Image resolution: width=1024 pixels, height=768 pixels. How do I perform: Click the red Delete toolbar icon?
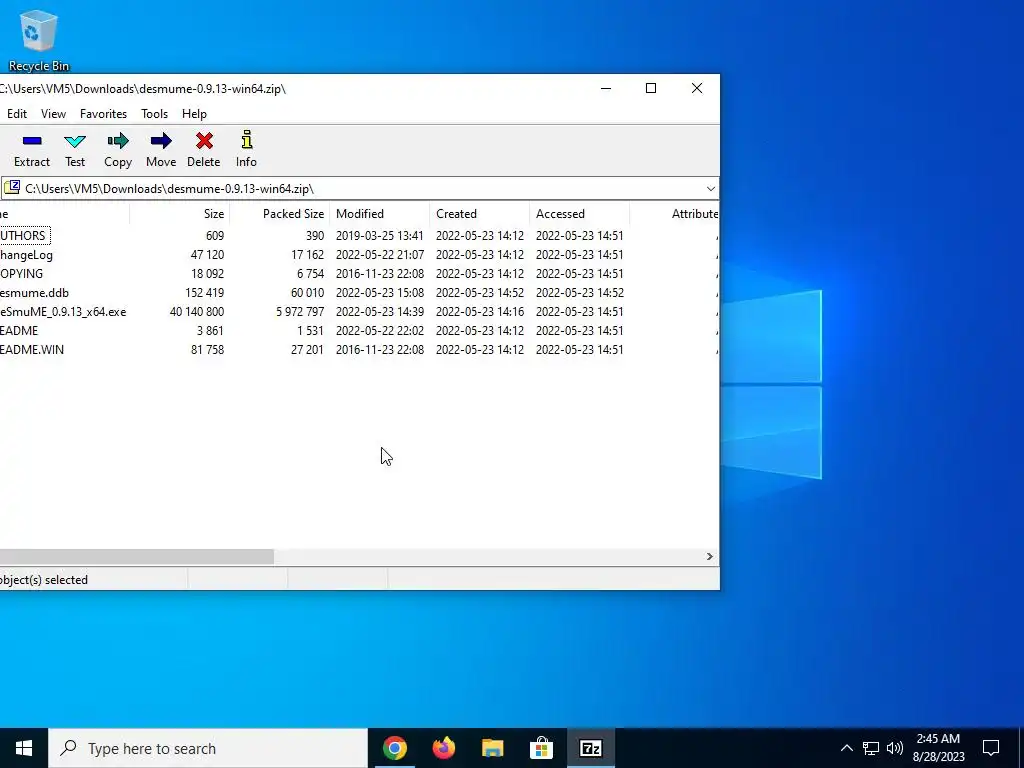point(204,150)
